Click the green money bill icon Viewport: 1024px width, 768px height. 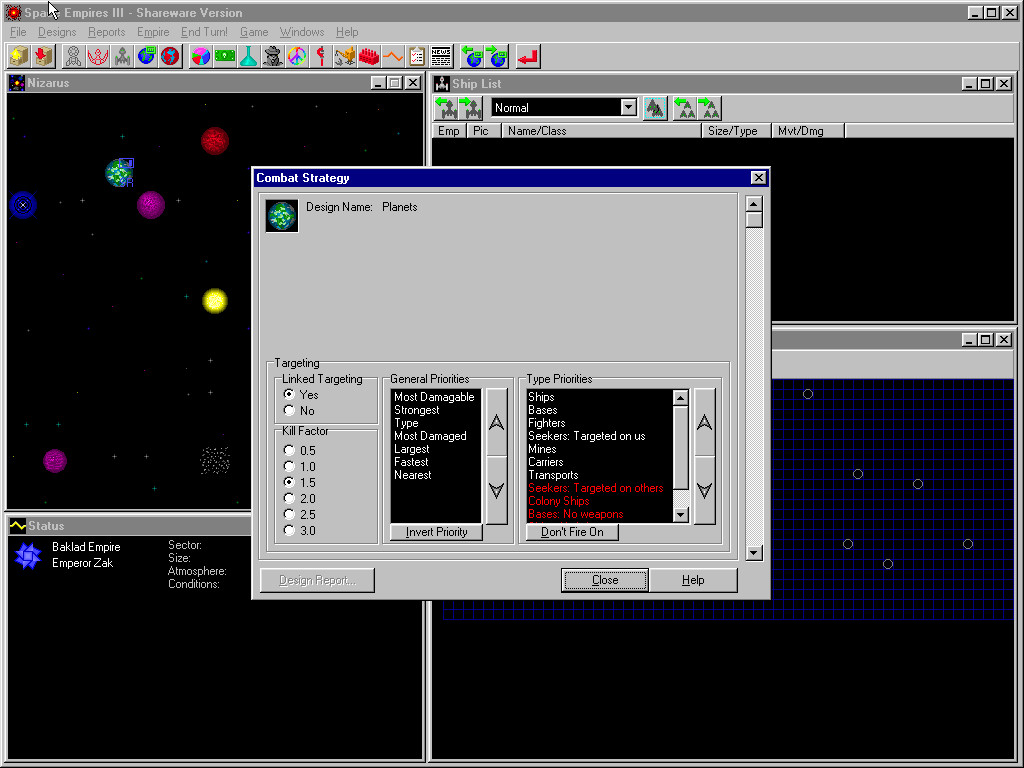(x=225, y=57)
